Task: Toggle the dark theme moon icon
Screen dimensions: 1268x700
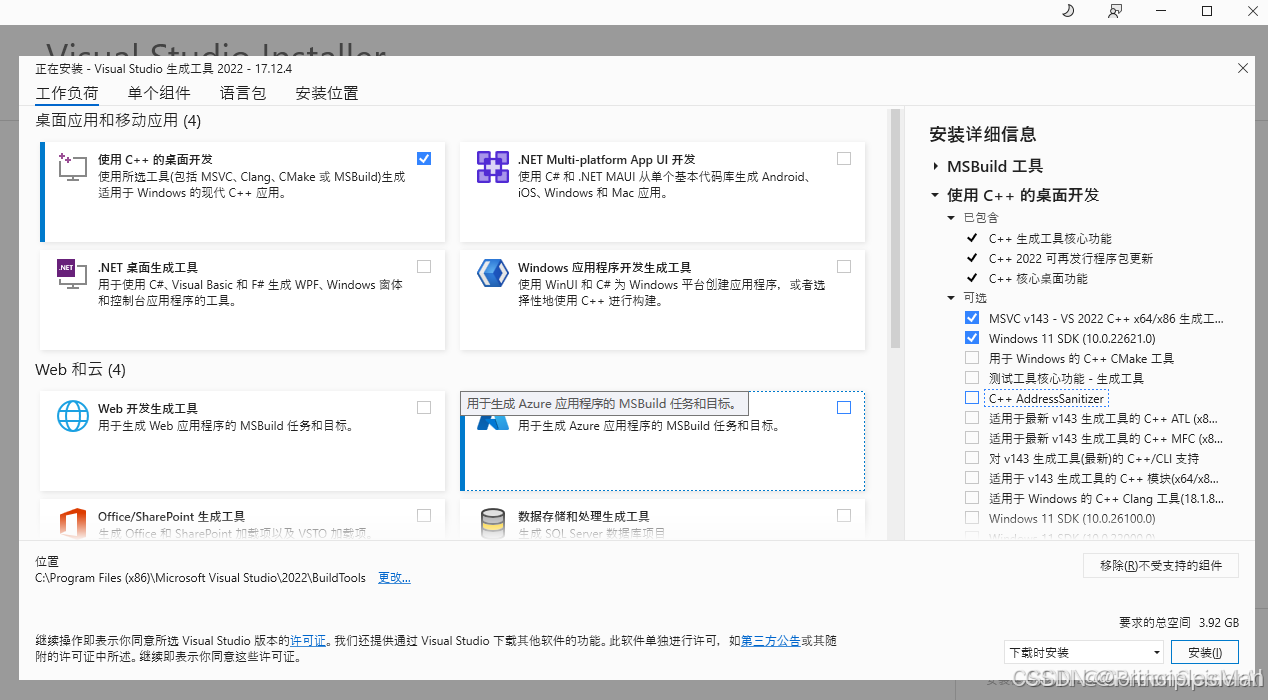Action: tap(1068, 11)
